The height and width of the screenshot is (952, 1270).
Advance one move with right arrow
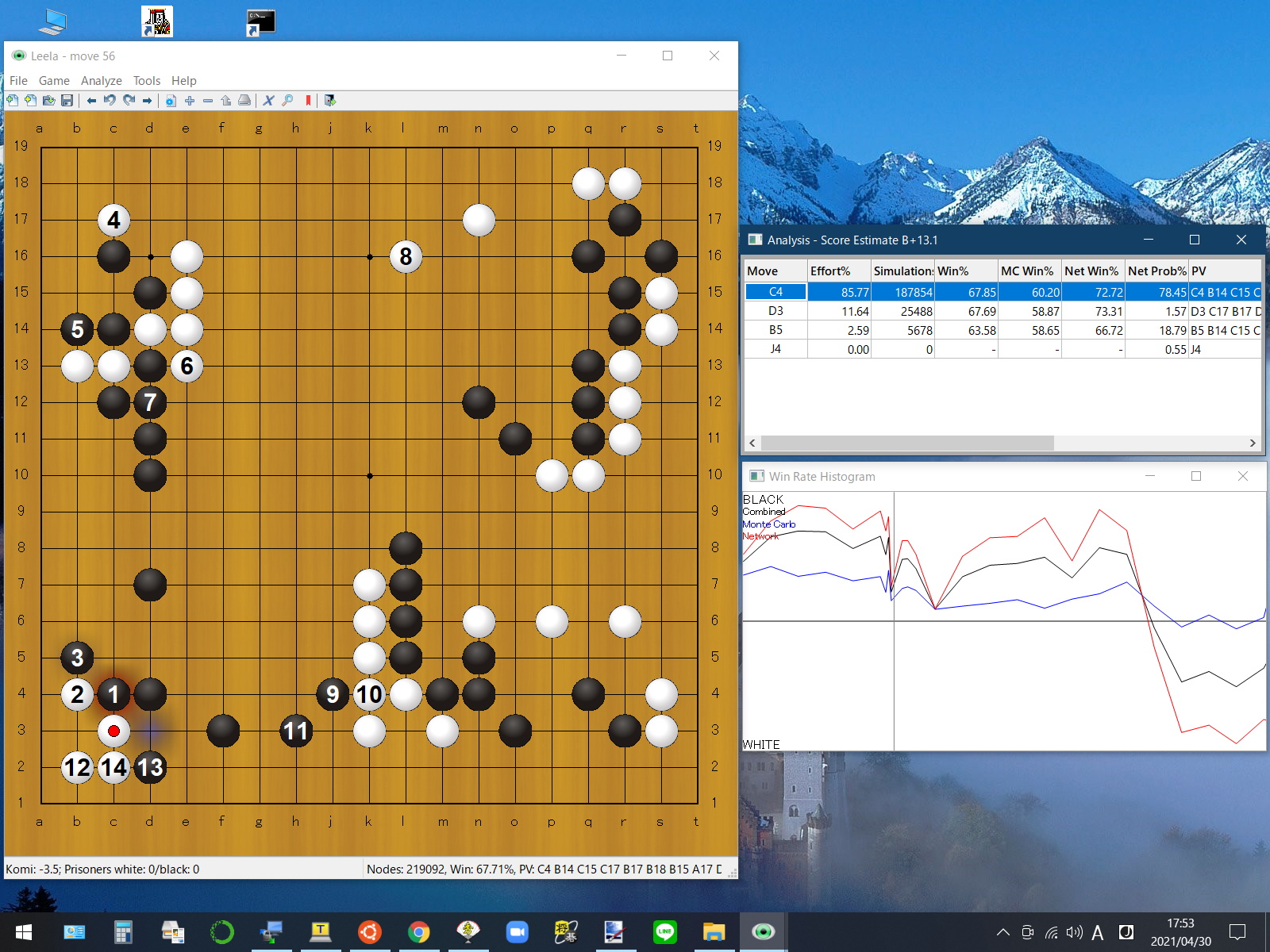(x=147, y=101)
